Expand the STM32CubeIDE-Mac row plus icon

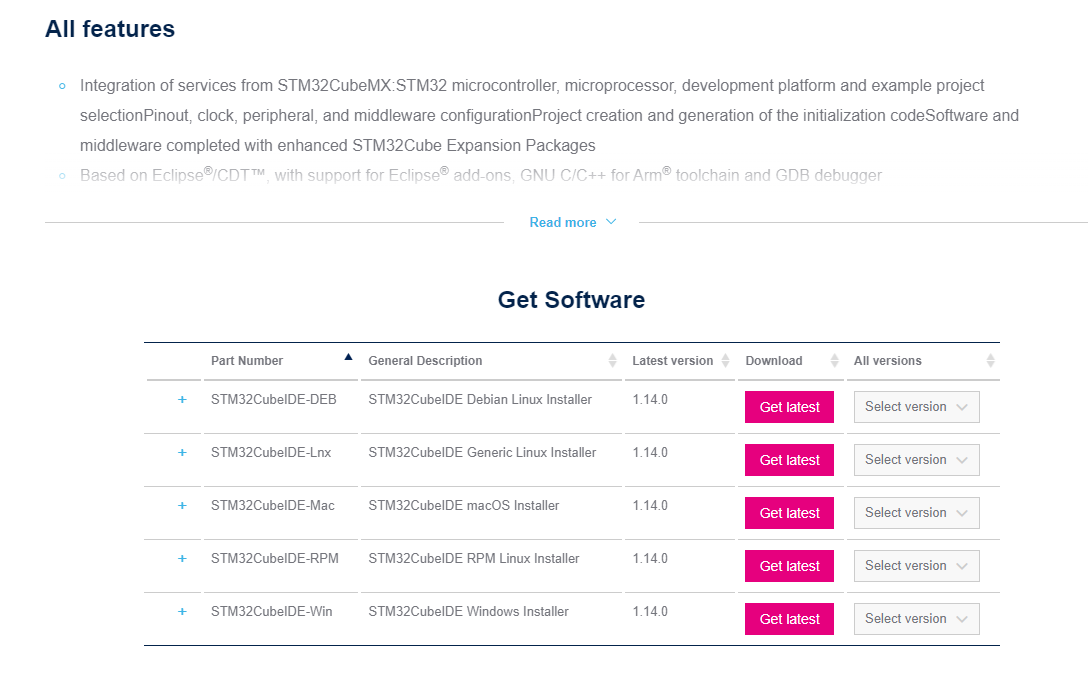coord(182,506)
